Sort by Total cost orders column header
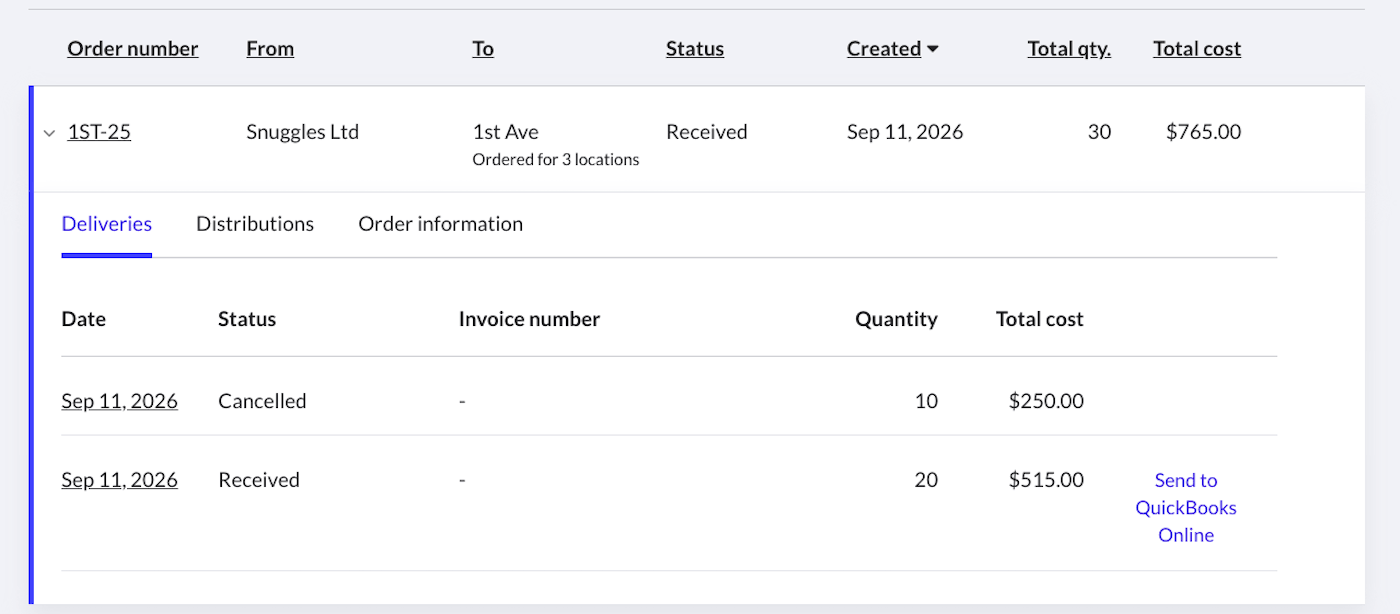The image size is (1400, 614). (x=1197, y=49)
